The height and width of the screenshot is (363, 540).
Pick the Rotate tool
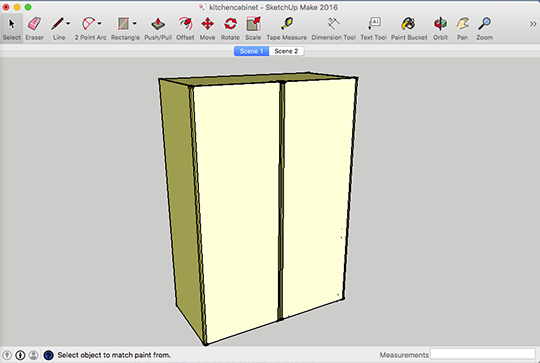point(230,28)
